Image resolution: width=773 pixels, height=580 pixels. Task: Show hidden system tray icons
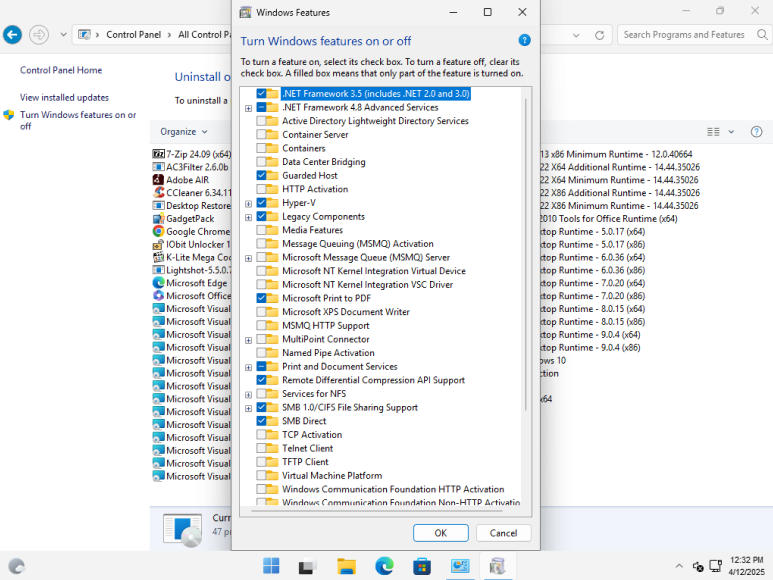(679, 566)
